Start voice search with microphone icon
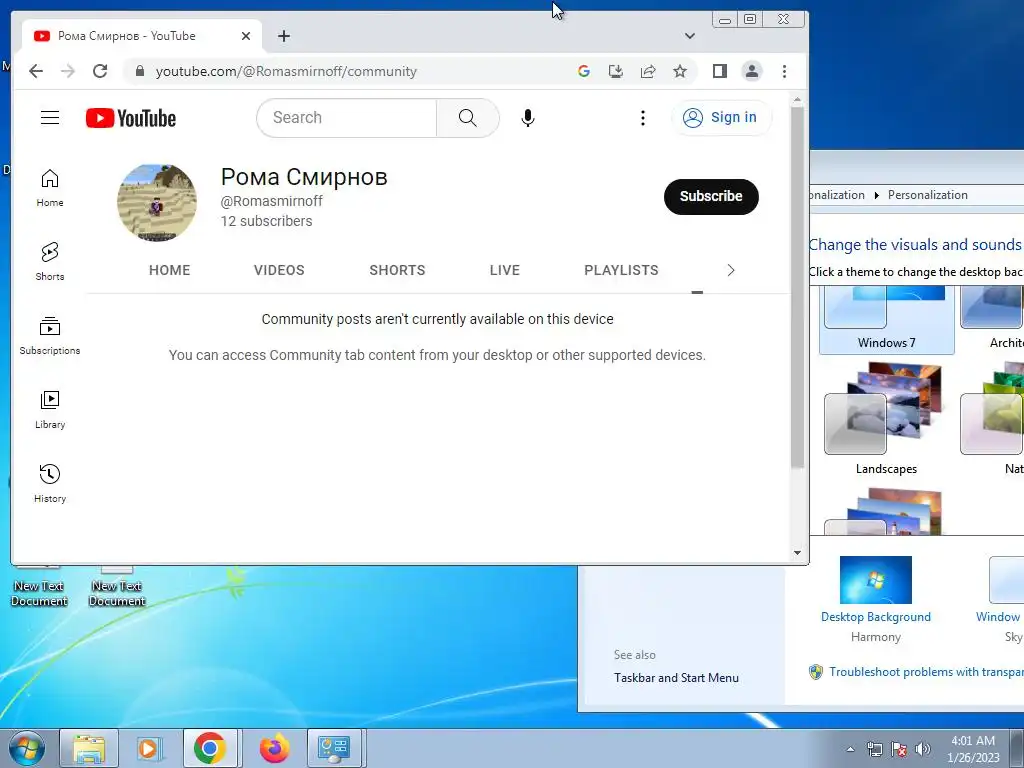The image size is (1024, 768). click(528, 118)
